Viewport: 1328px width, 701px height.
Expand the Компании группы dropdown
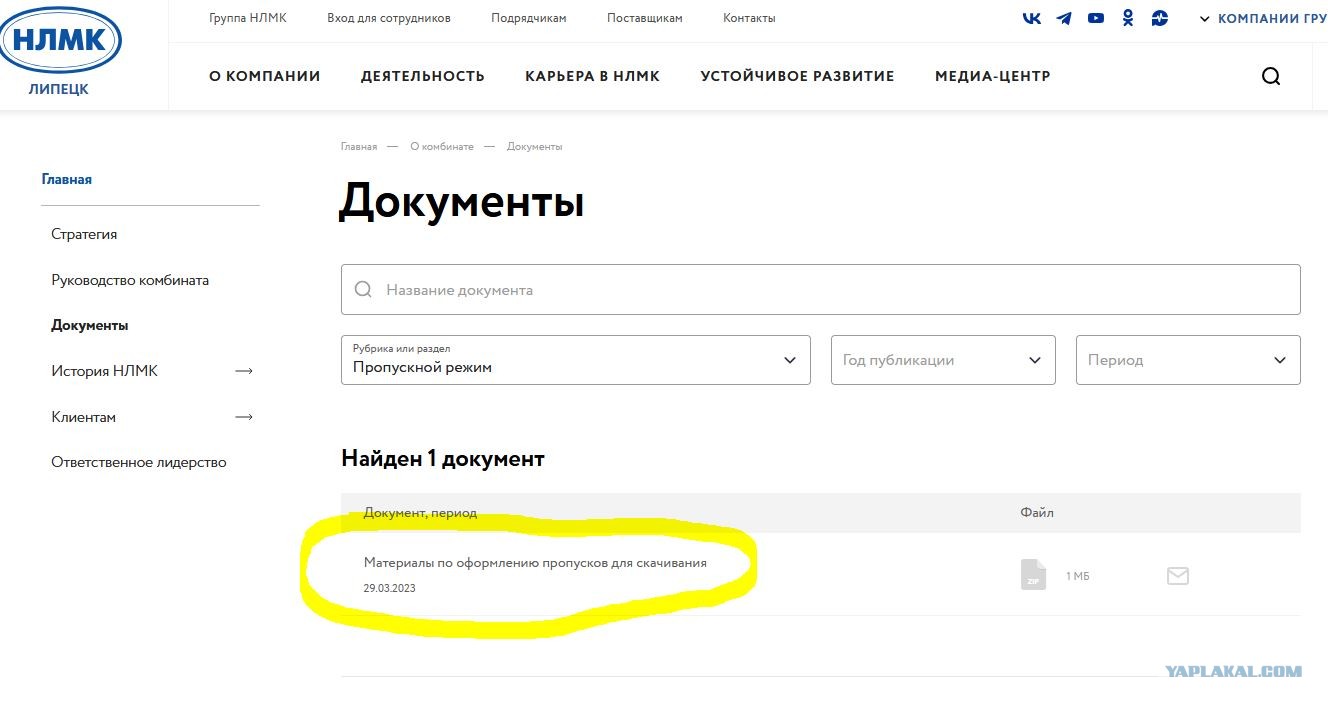(x=1263, y=18)
